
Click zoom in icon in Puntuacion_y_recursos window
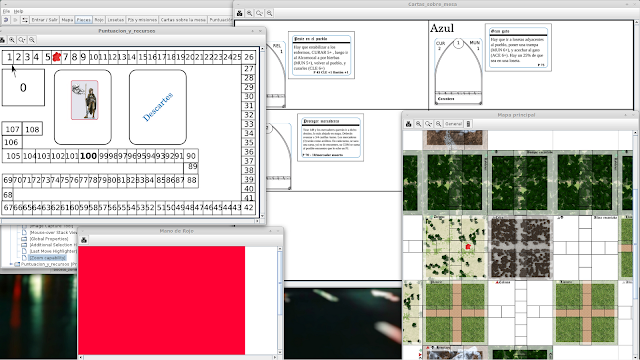pyautogui.click(x=12, y=40)
